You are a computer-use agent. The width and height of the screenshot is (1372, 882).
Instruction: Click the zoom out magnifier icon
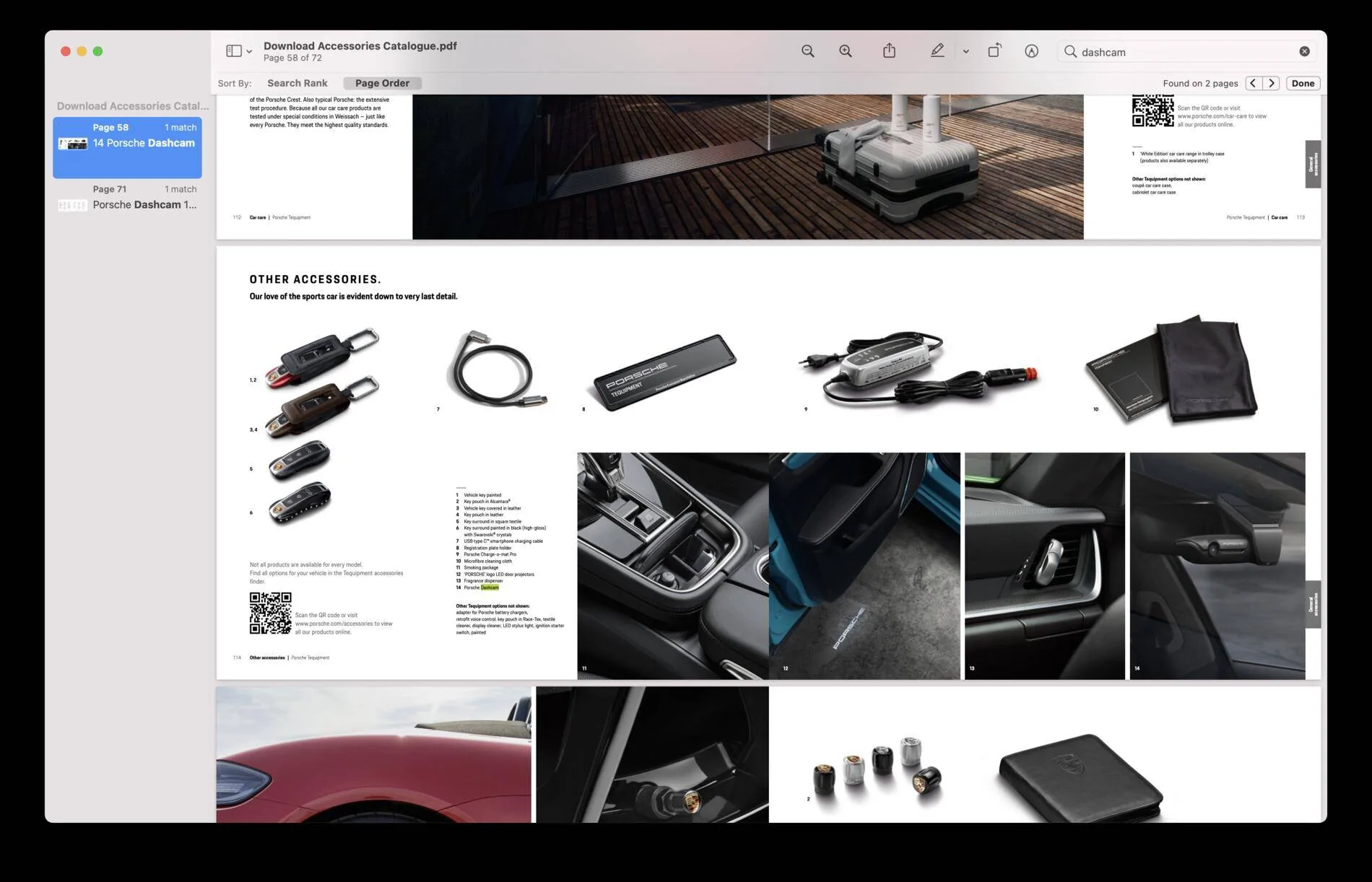[807, 51]
